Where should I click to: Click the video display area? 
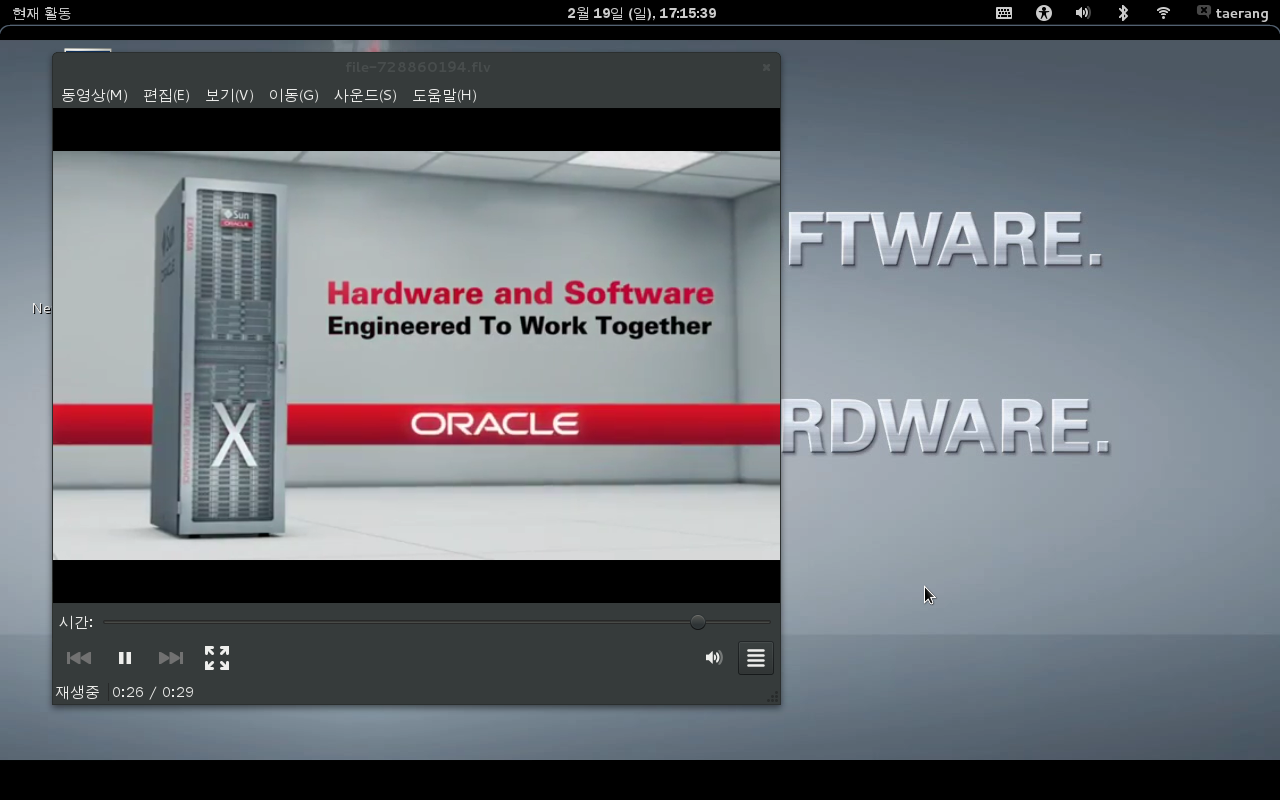[x=416, y=355]
